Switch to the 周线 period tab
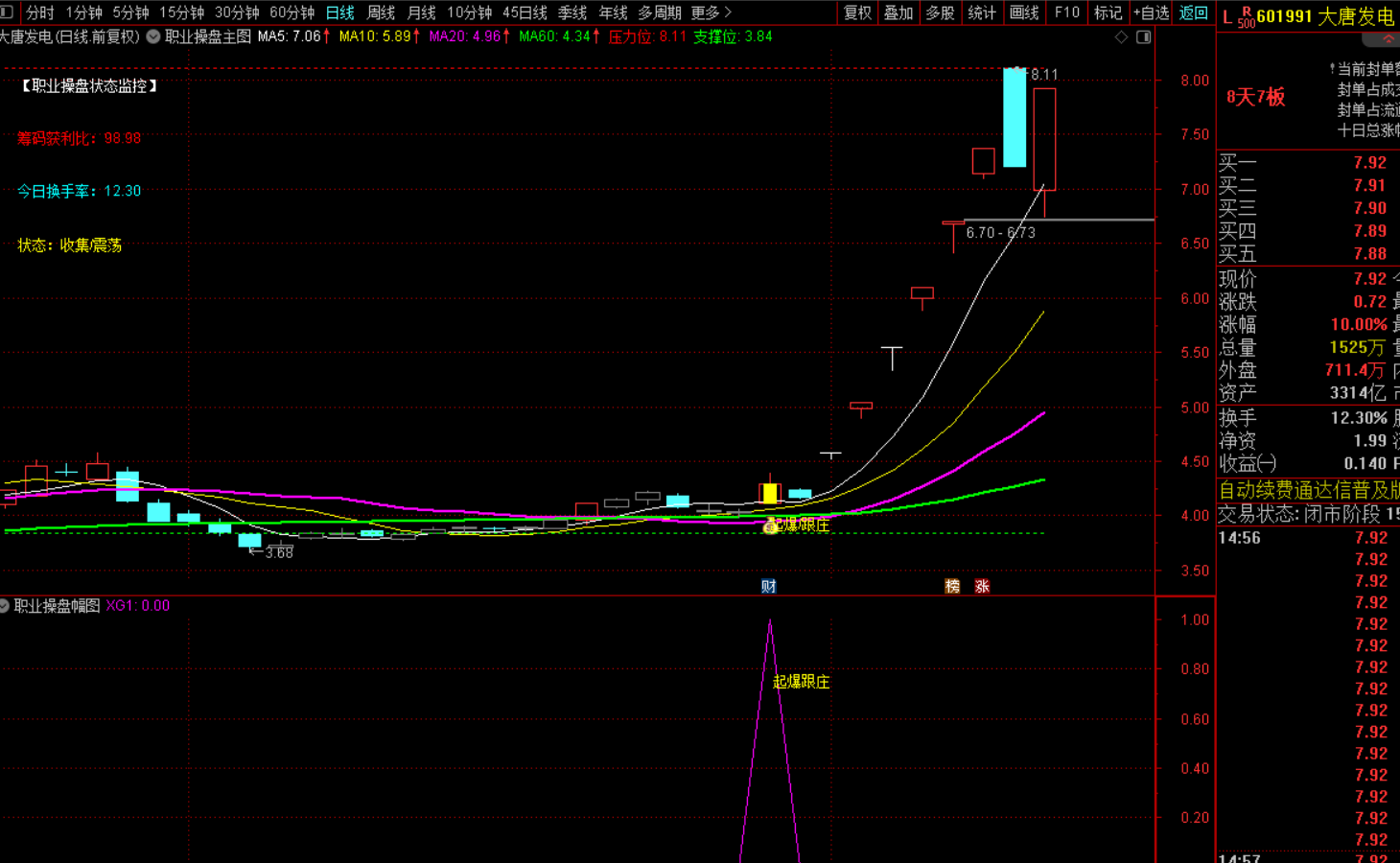Image resolution: width=1400 pixels, height=863 pixels. pos(381,12)
